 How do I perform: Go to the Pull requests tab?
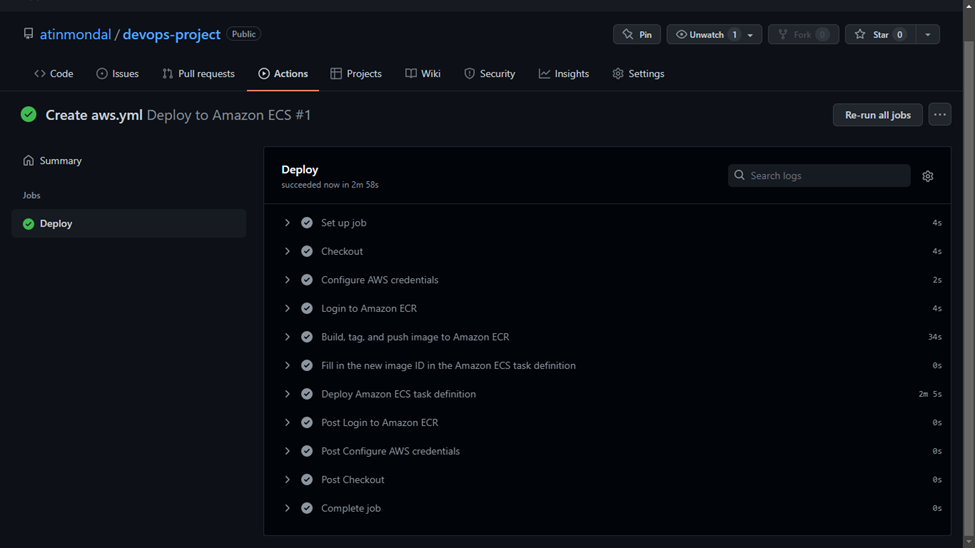coord(198,73)
